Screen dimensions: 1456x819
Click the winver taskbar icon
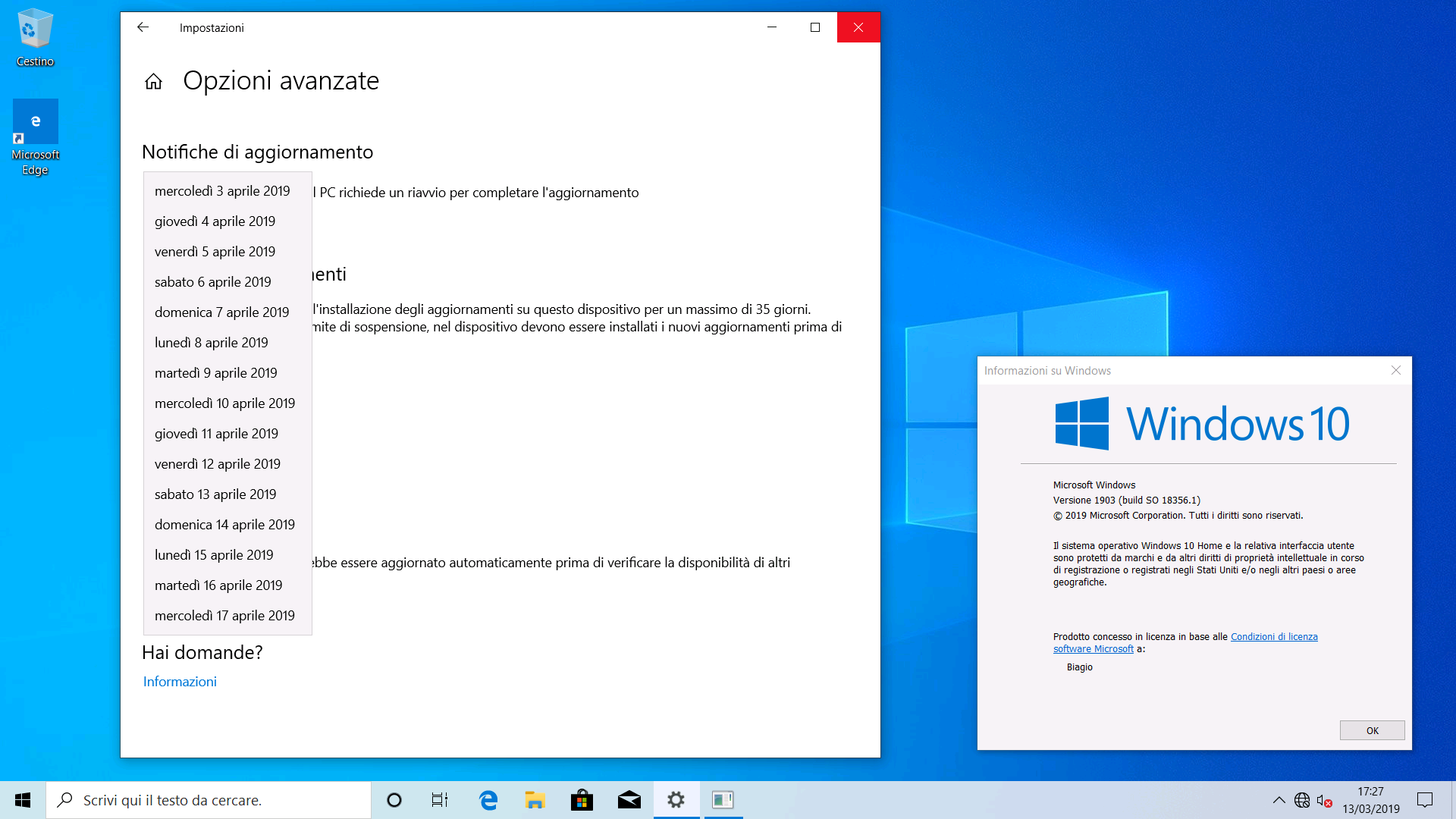pyautogui.click(x=723, y=800)
